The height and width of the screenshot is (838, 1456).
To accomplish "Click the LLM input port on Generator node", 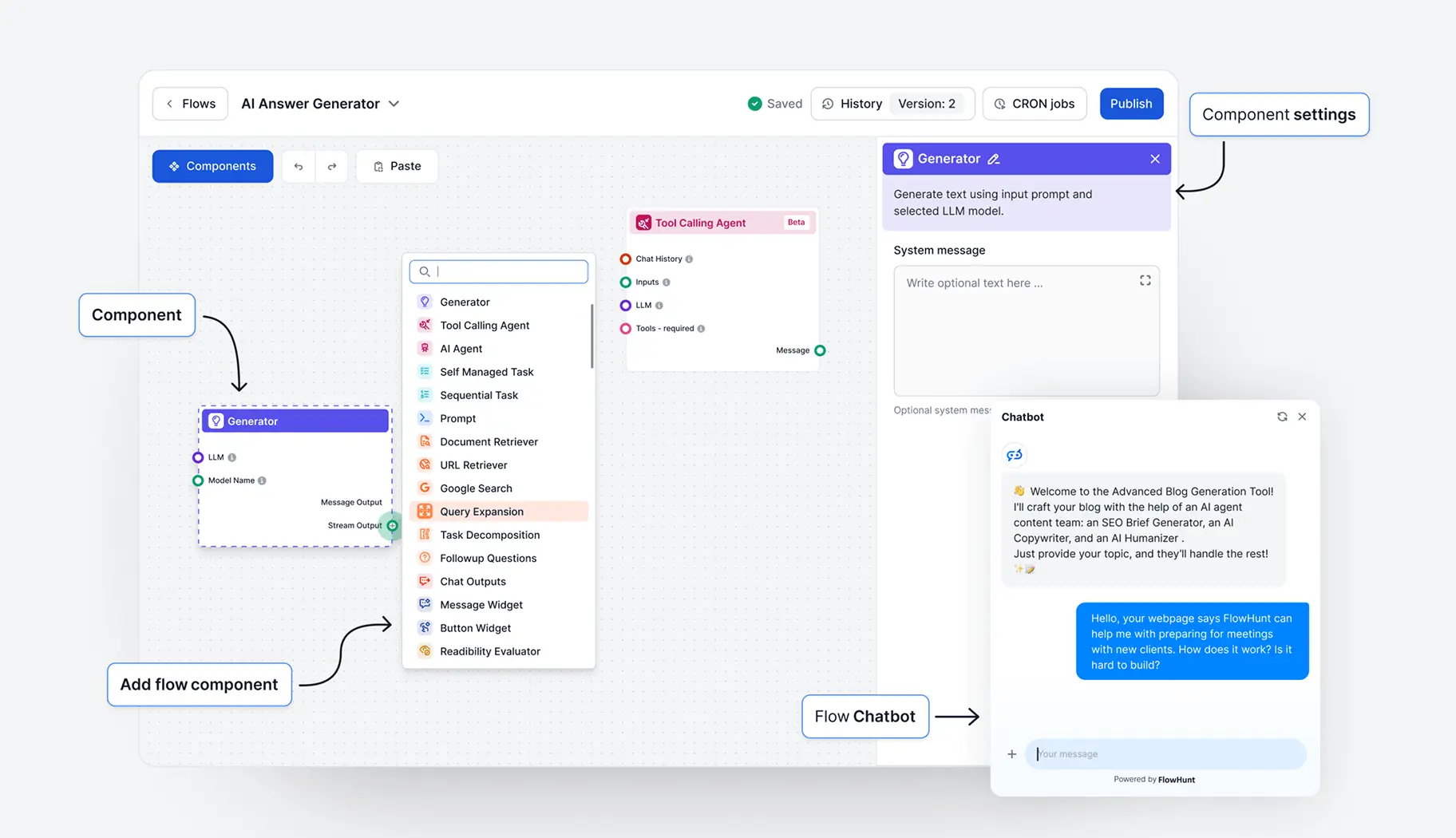I will pyautogui.click(x=198, y=457).
